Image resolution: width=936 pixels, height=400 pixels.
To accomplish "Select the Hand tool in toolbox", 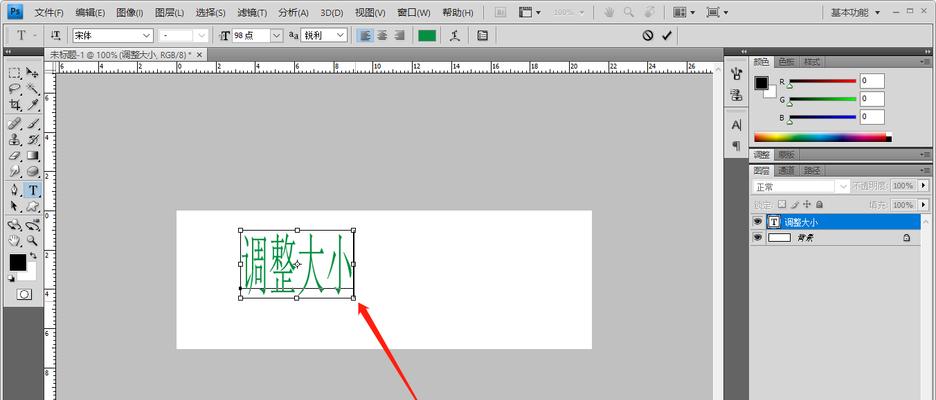I will coord(15,241).
